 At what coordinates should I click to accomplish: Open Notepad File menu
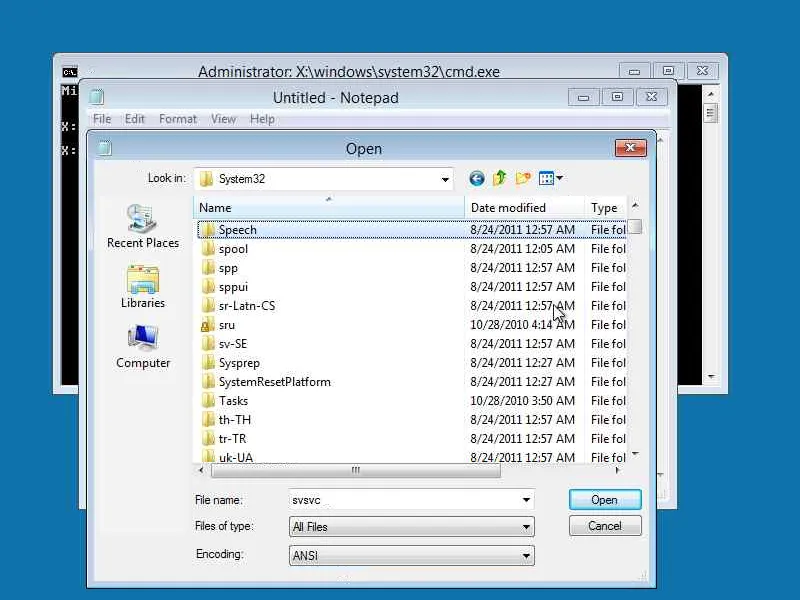pos(102,119)
